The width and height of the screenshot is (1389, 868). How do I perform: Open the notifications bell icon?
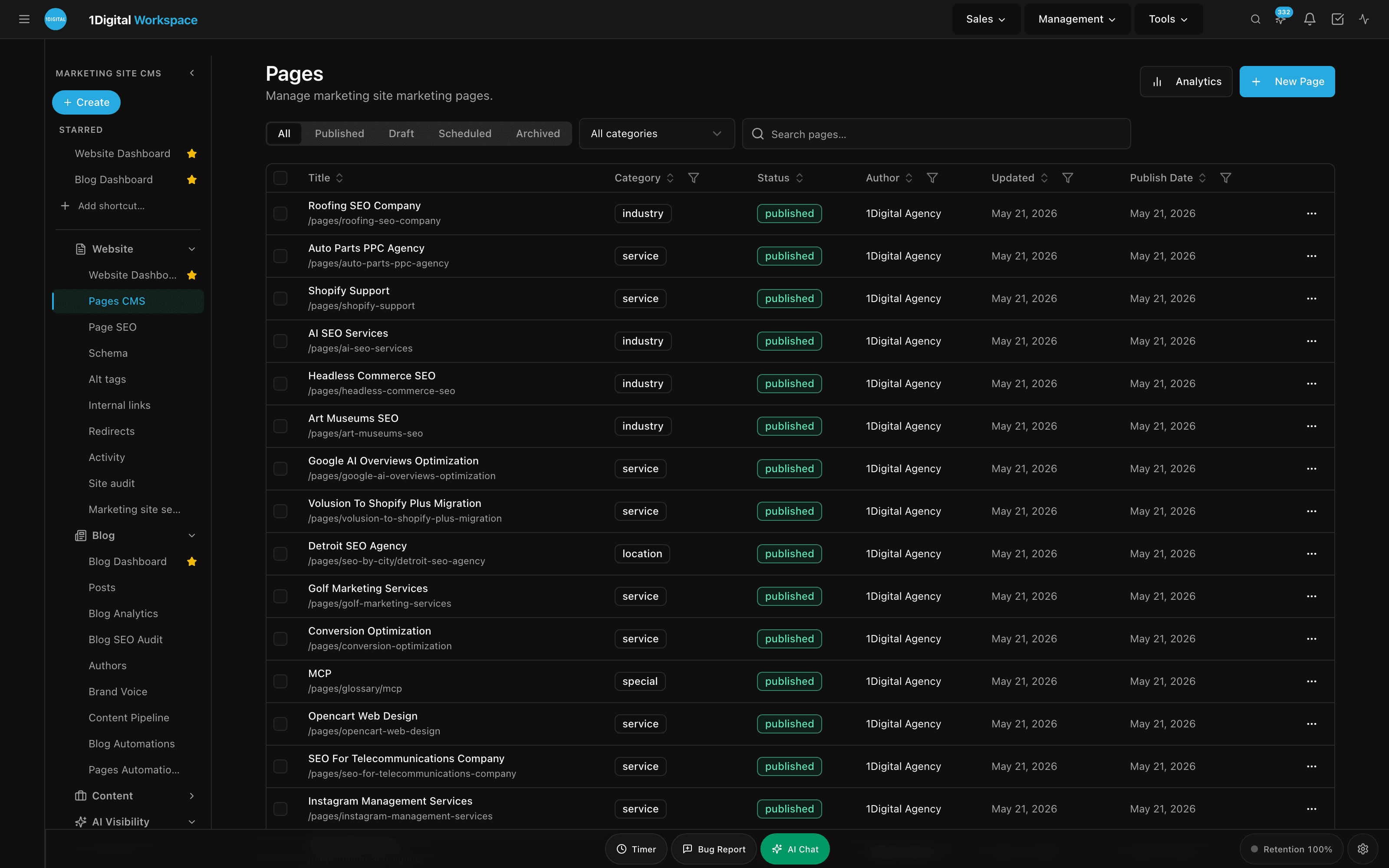1309,19
